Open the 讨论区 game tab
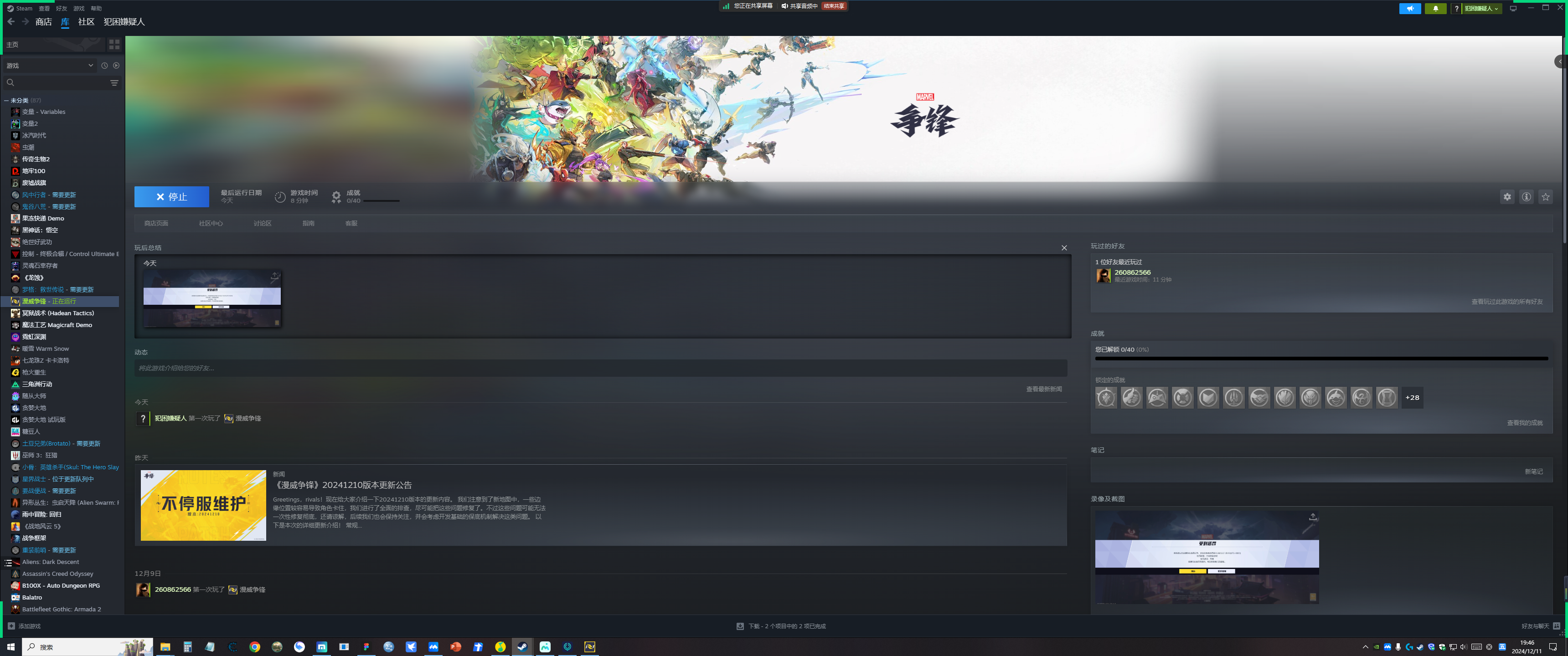The height and width of the screenshot is (656, 1568). (263, 223)
